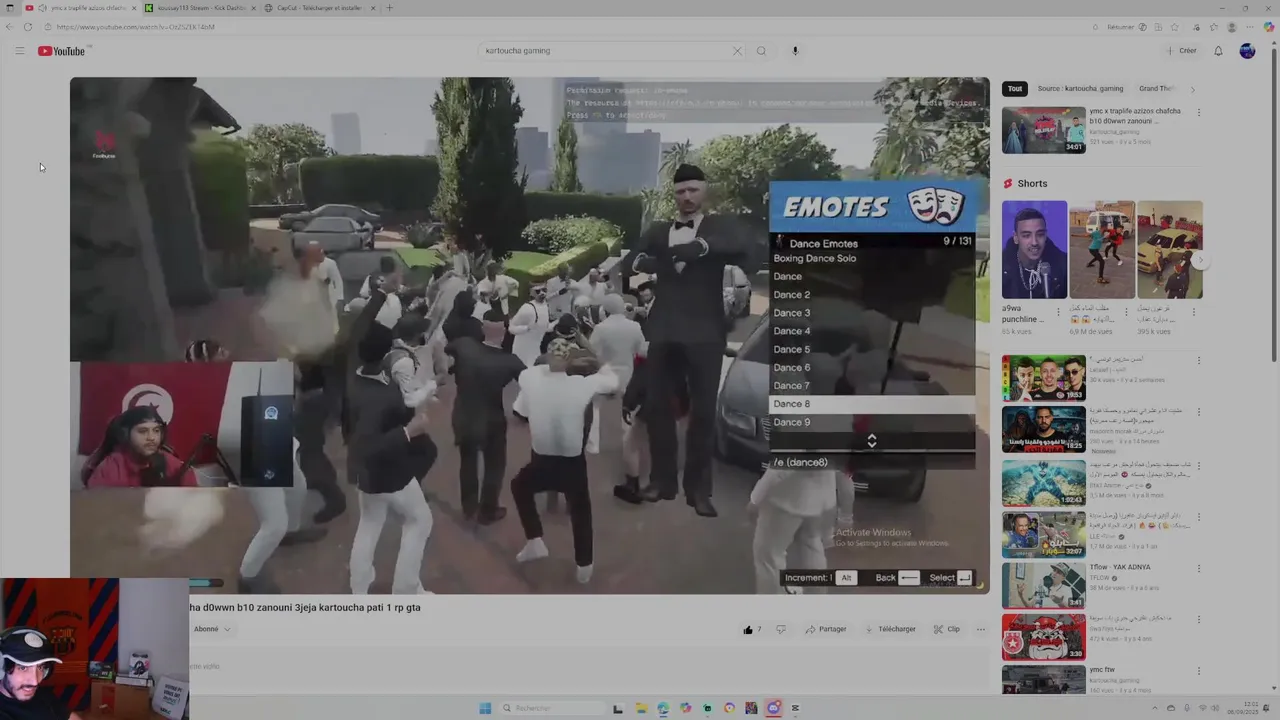This screenshot has height=720, width=1280.
Task: Open a new browser tab
Action: point(389,8)
